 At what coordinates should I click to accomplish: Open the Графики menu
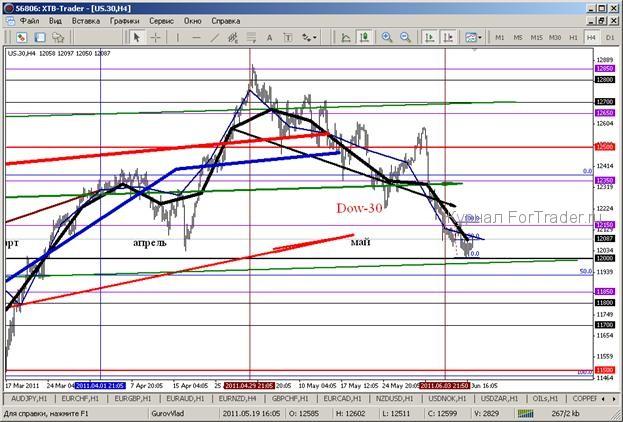pyautogui.click(x=125, y=21)
